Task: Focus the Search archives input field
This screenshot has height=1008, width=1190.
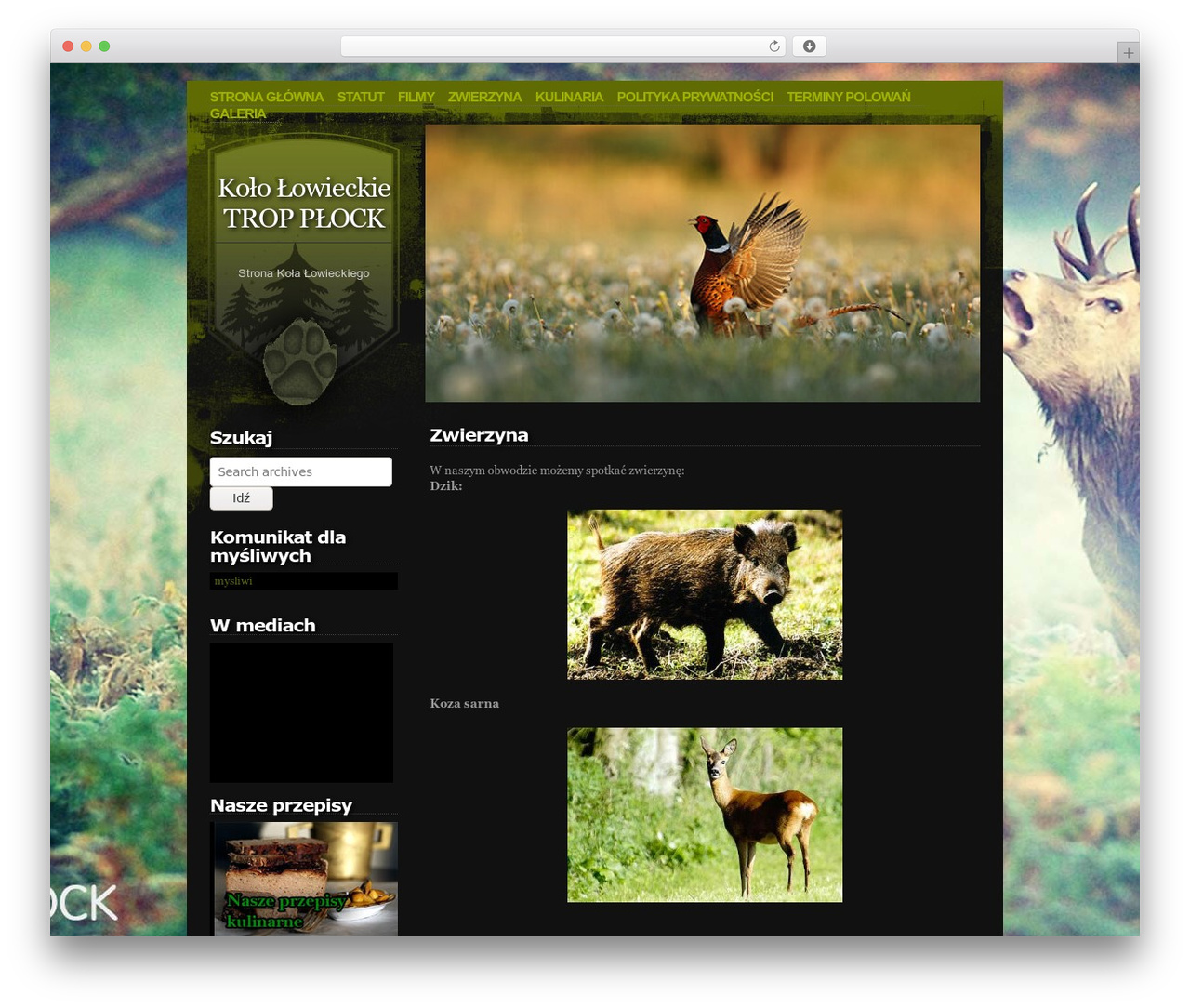Action: [x=301, y=471]
